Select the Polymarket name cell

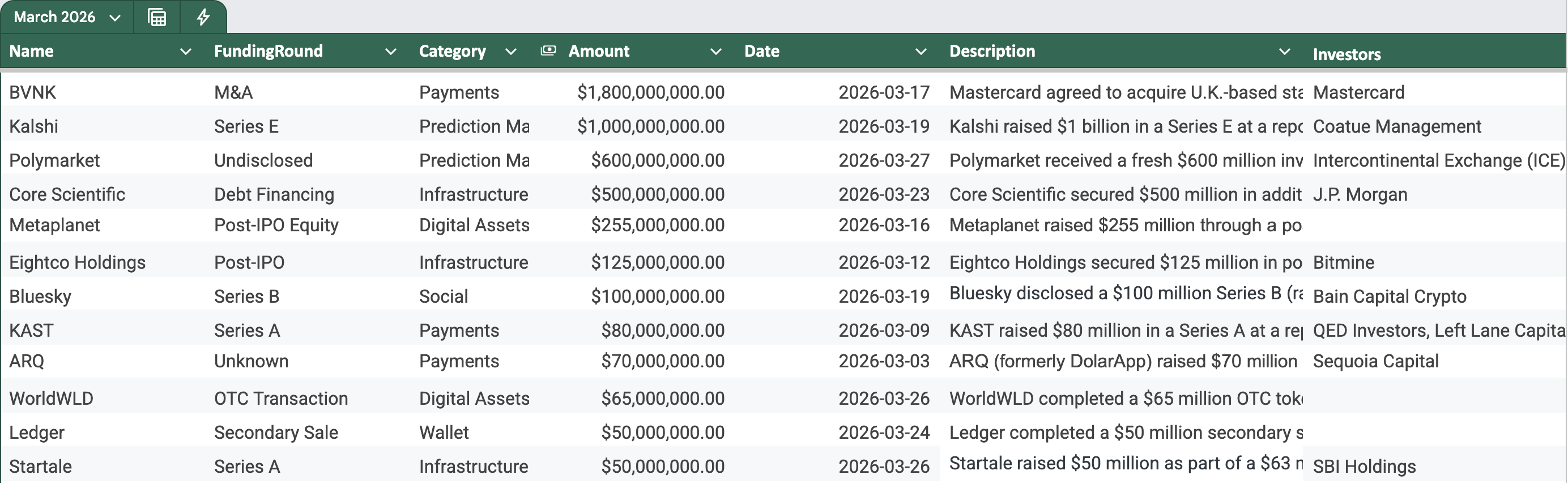point(54,161)
